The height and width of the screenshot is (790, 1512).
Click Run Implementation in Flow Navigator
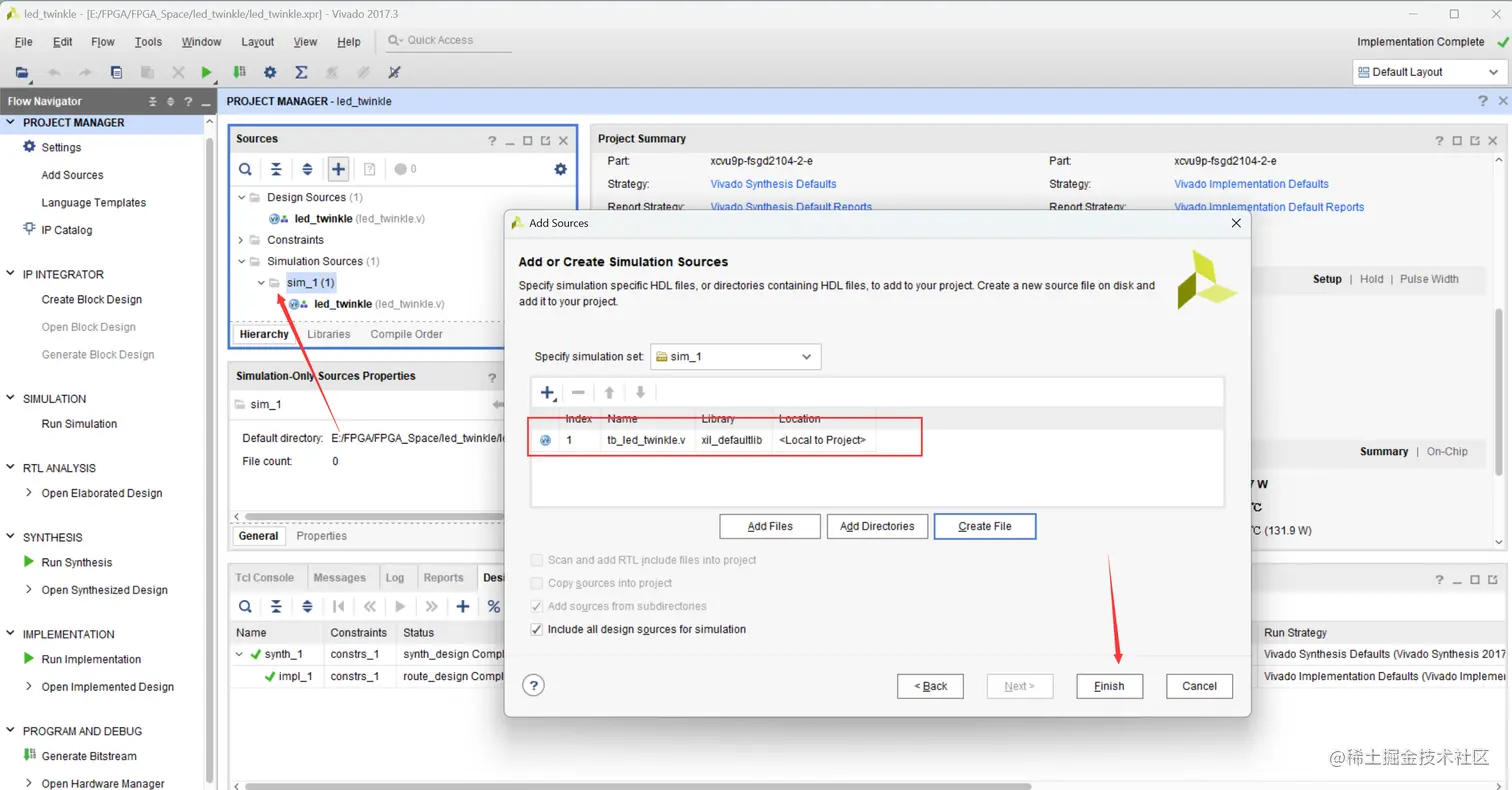pos(91,659)
